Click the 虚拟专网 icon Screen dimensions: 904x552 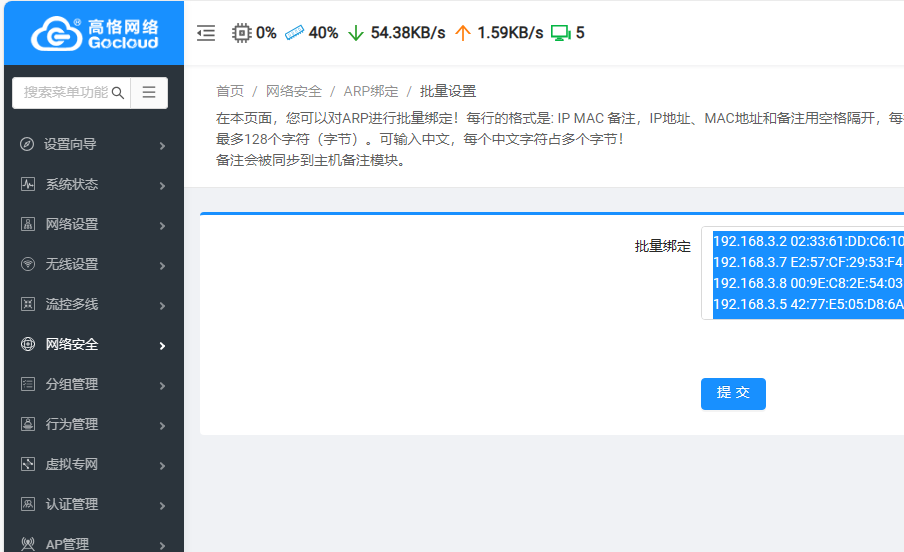pos(28,464)
